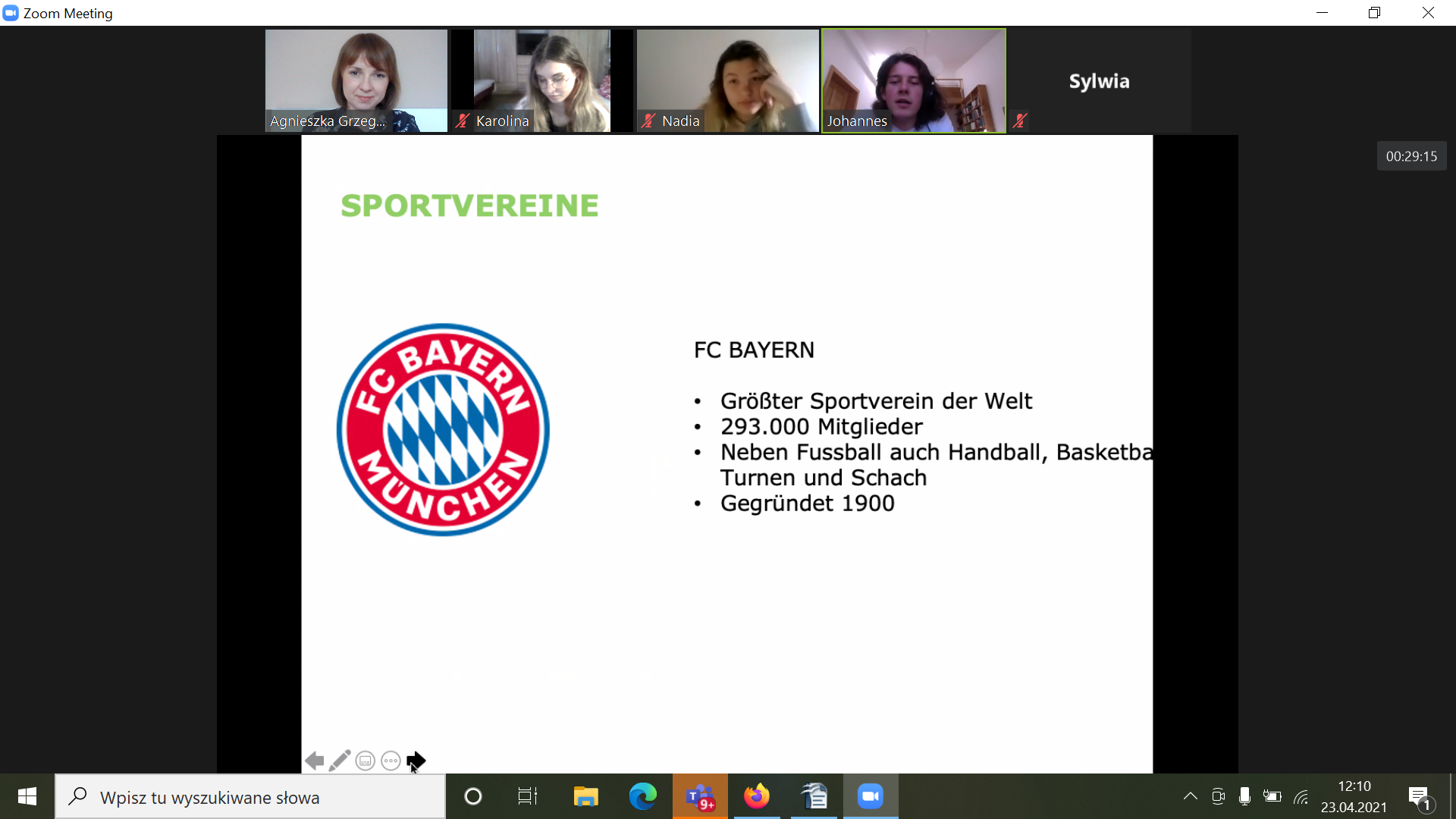This screenshot has width=1456, height=819.
Task: Click Nadia's muted microphone icon
Action: [648, 121]
